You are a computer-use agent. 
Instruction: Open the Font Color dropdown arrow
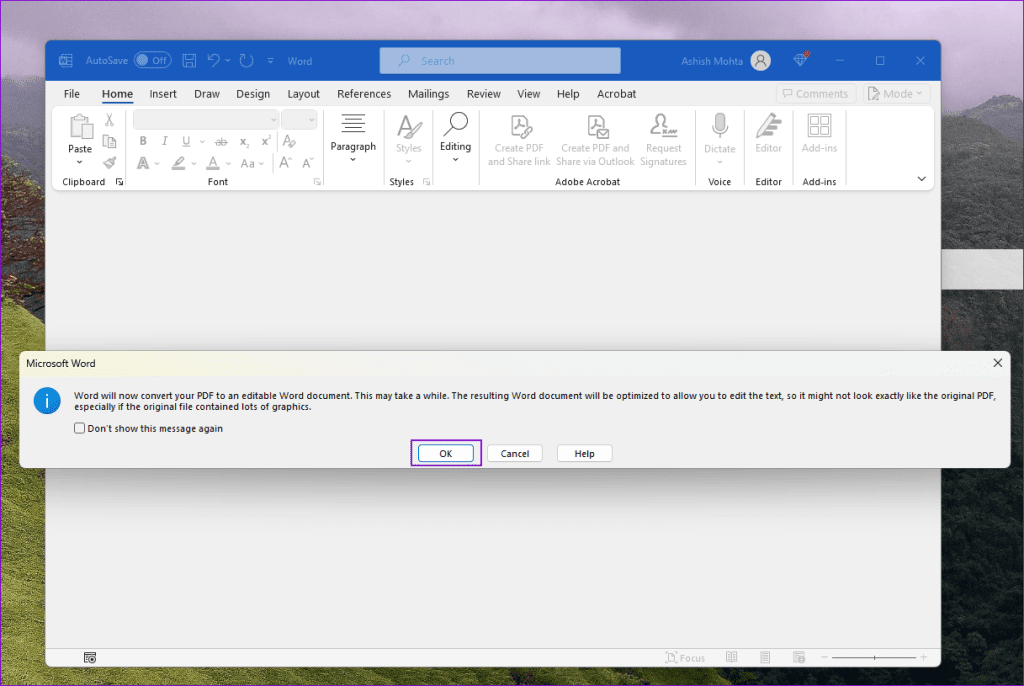[228, 162]
